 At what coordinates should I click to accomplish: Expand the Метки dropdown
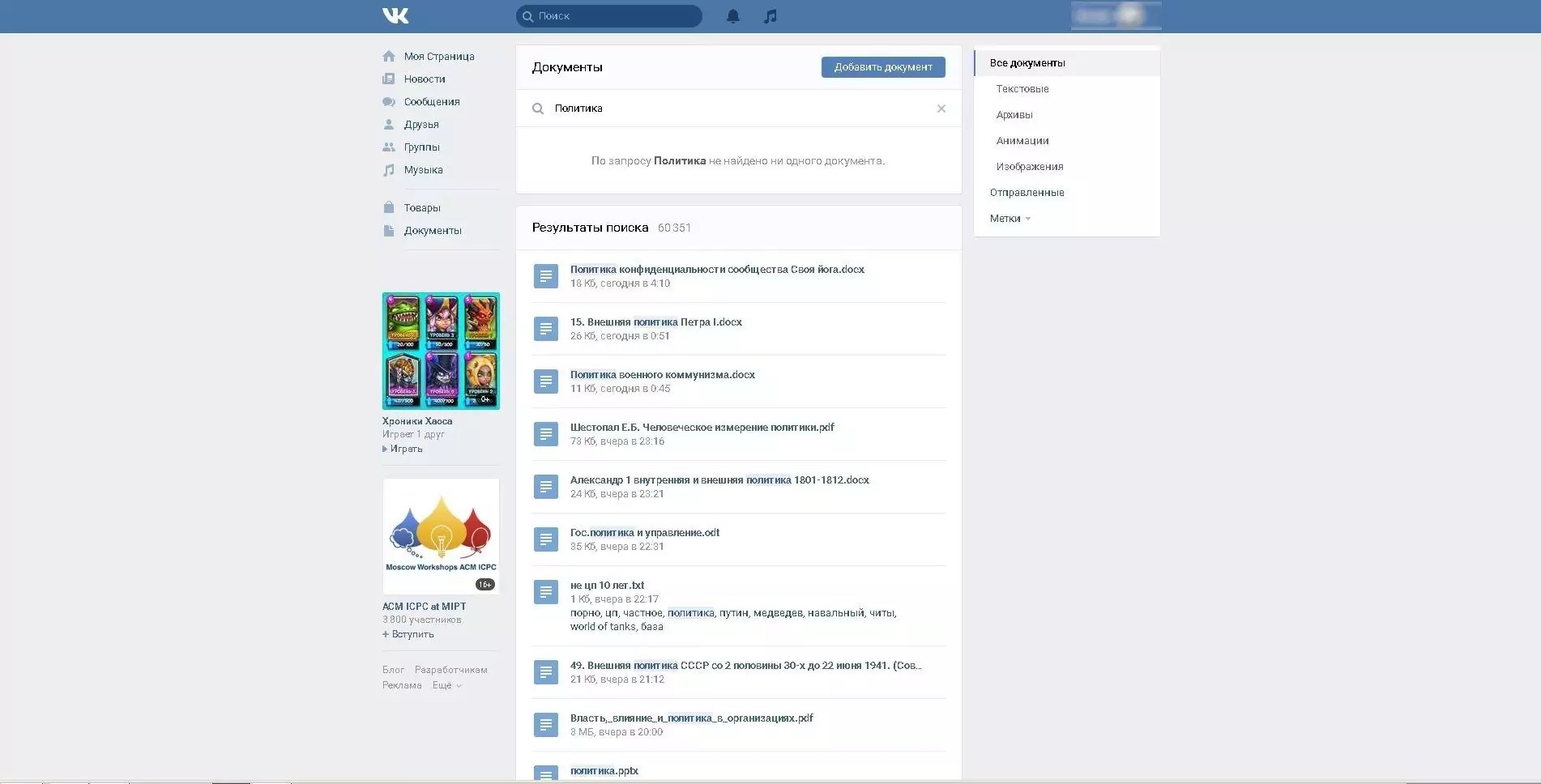coord(1010,219)
